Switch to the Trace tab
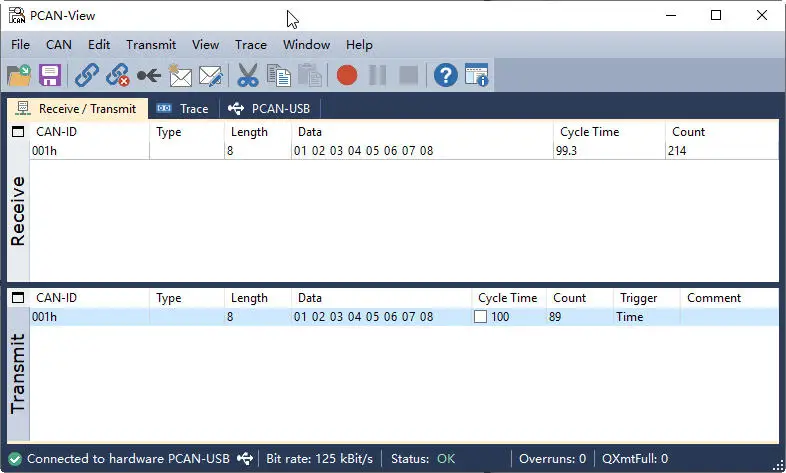This screenshot has height=473, width=786. click(x=183, y=109)
